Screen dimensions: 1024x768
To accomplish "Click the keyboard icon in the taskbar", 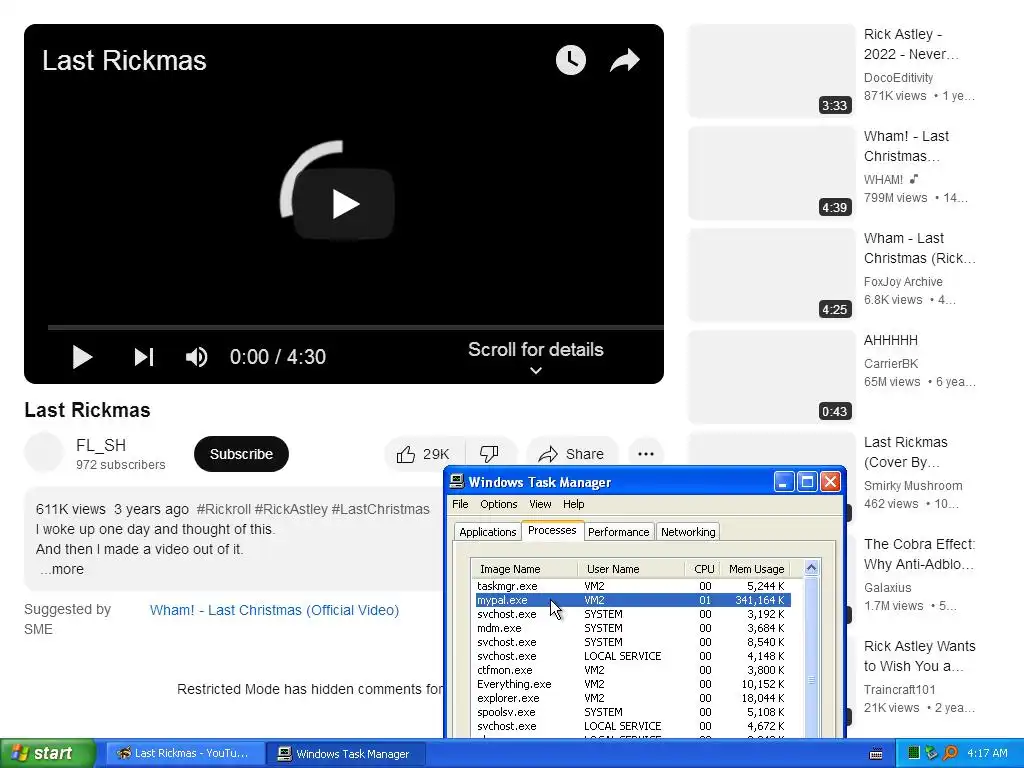I will coord(876,754).
